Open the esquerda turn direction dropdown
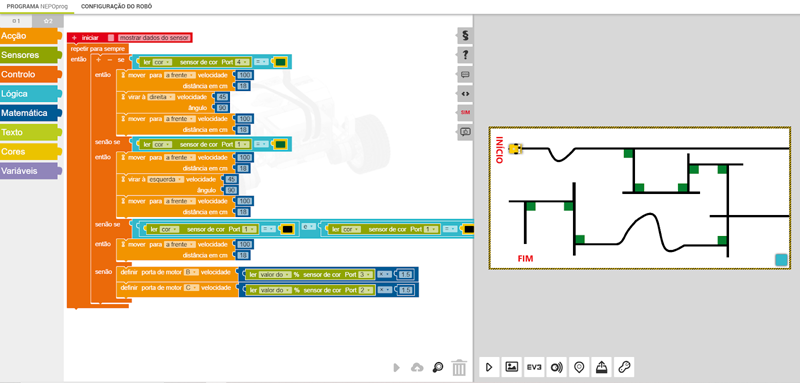The width and height of the screenshot is (800, 383). [165, 180]
